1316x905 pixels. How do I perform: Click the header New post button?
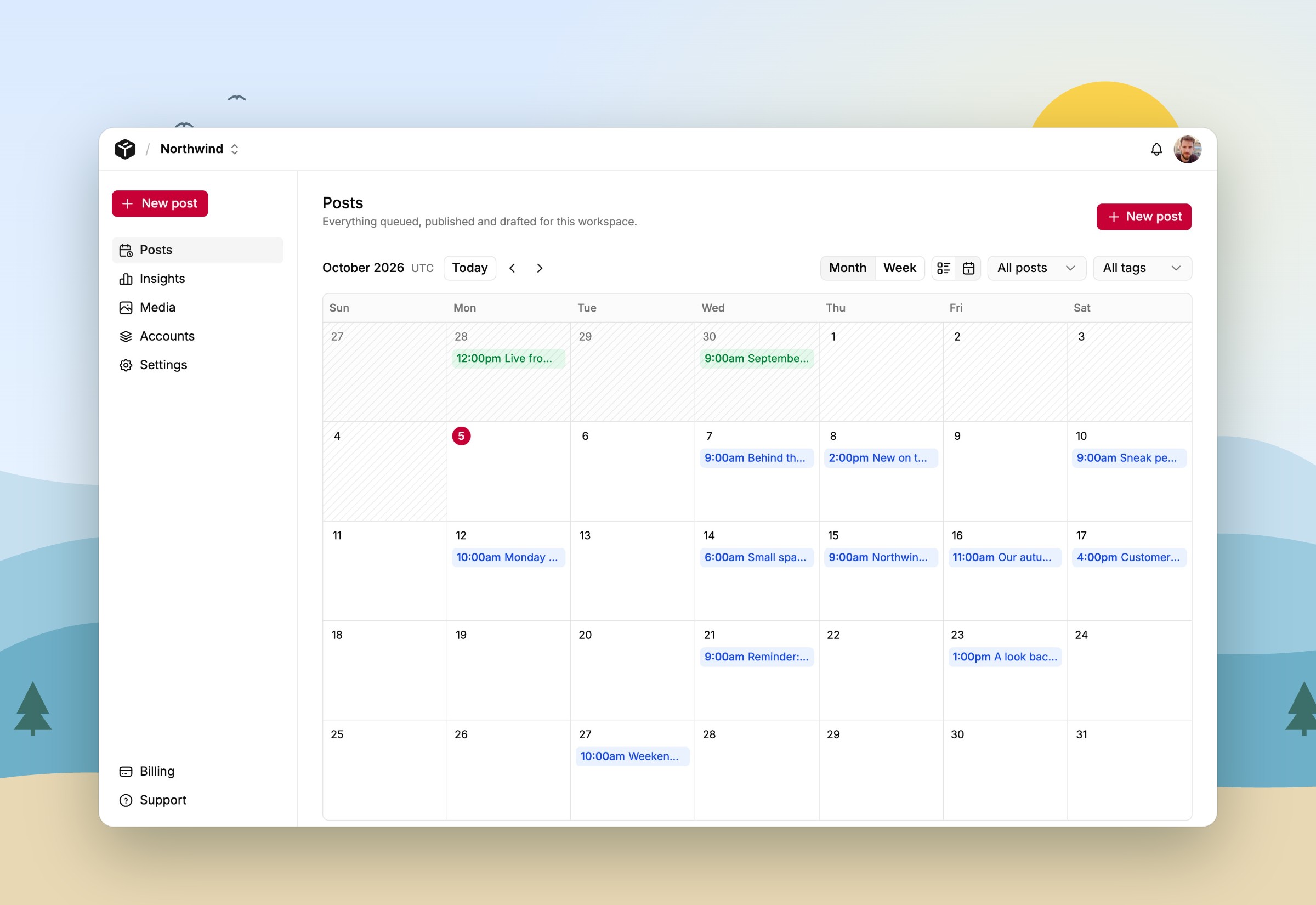click(1144, 217)
